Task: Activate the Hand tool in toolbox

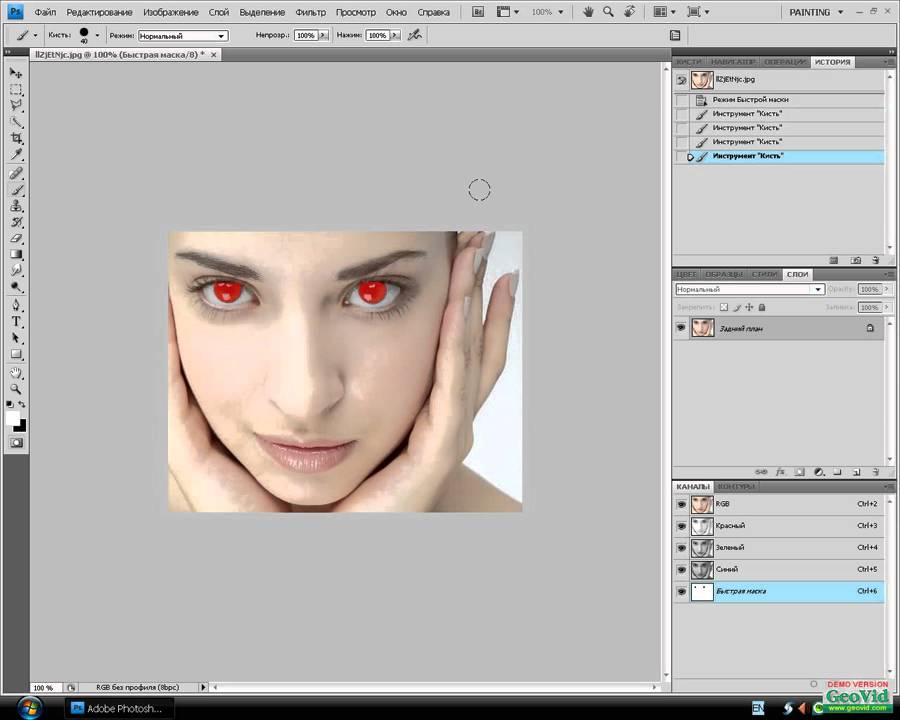Action: pyautogui.click(x=16, y=371)
